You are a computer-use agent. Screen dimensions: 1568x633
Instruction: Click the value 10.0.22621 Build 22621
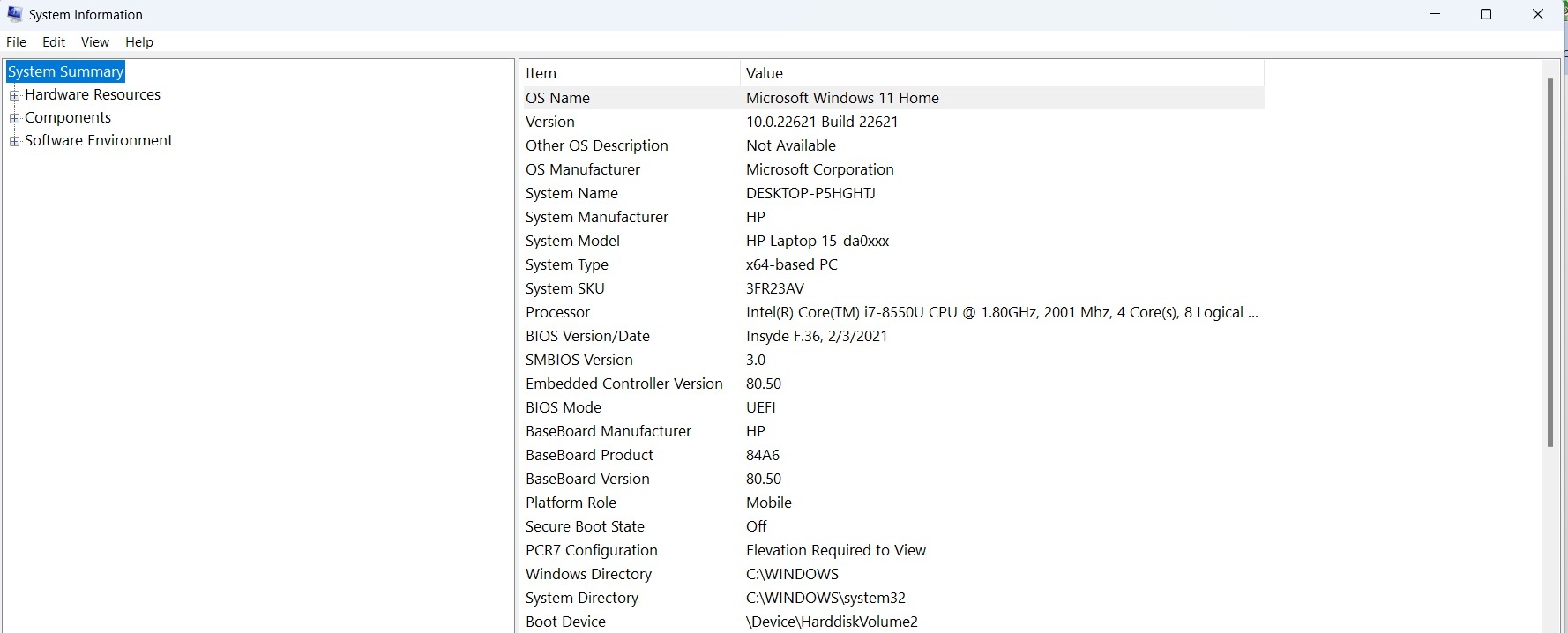(x=822, y=122)
